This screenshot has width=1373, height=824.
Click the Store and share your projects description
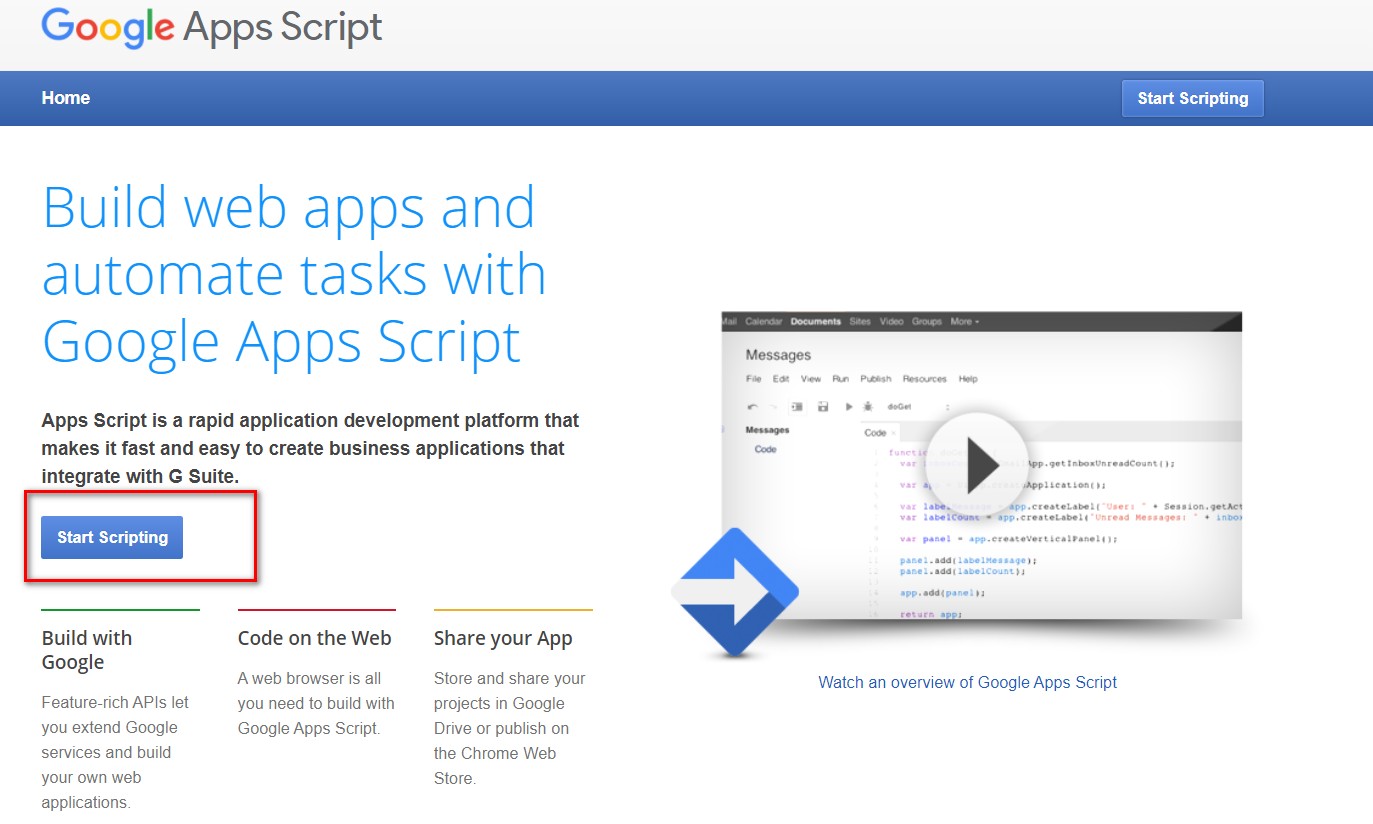coord(510,728)
